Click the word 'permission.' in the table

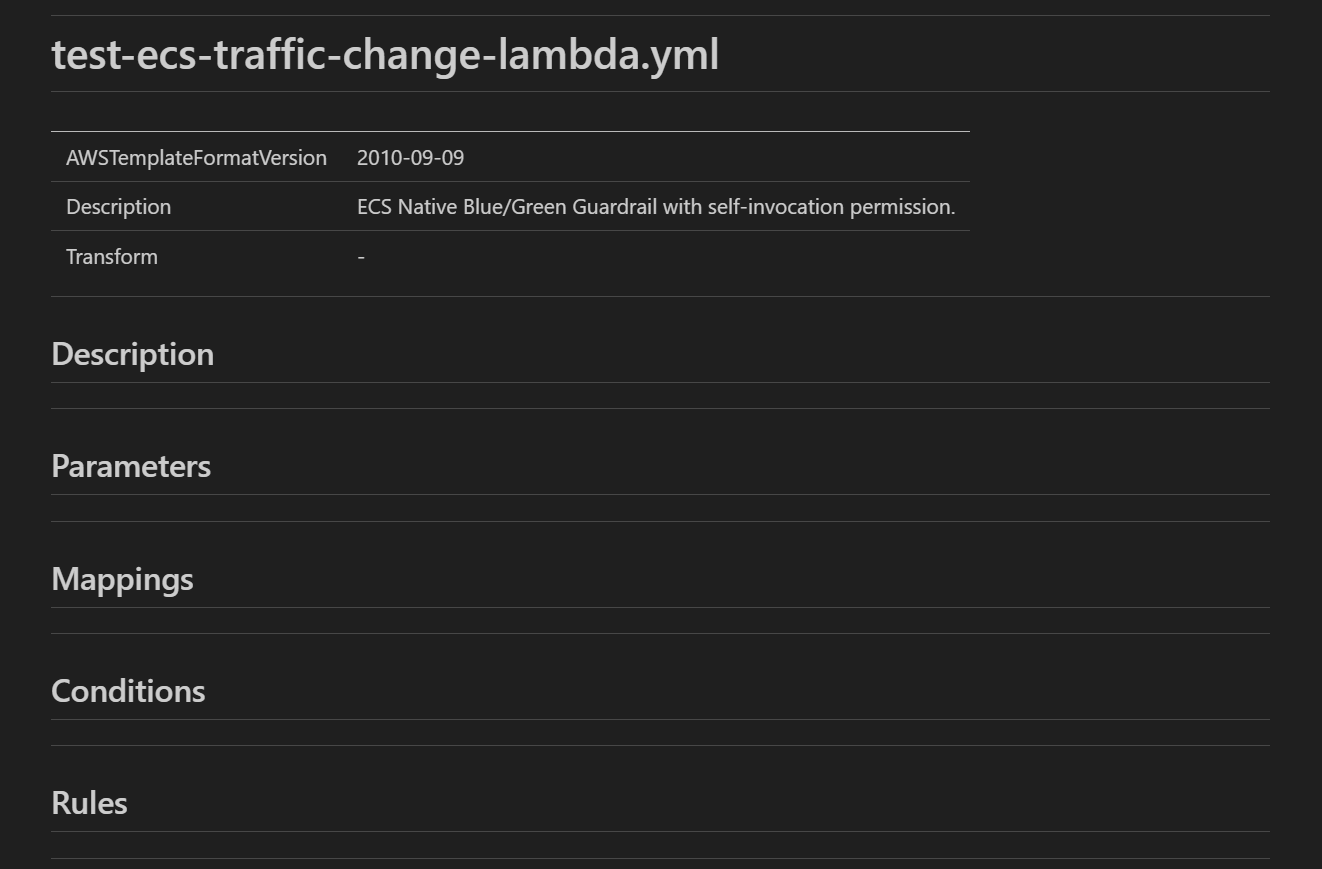tap(902, 207)
